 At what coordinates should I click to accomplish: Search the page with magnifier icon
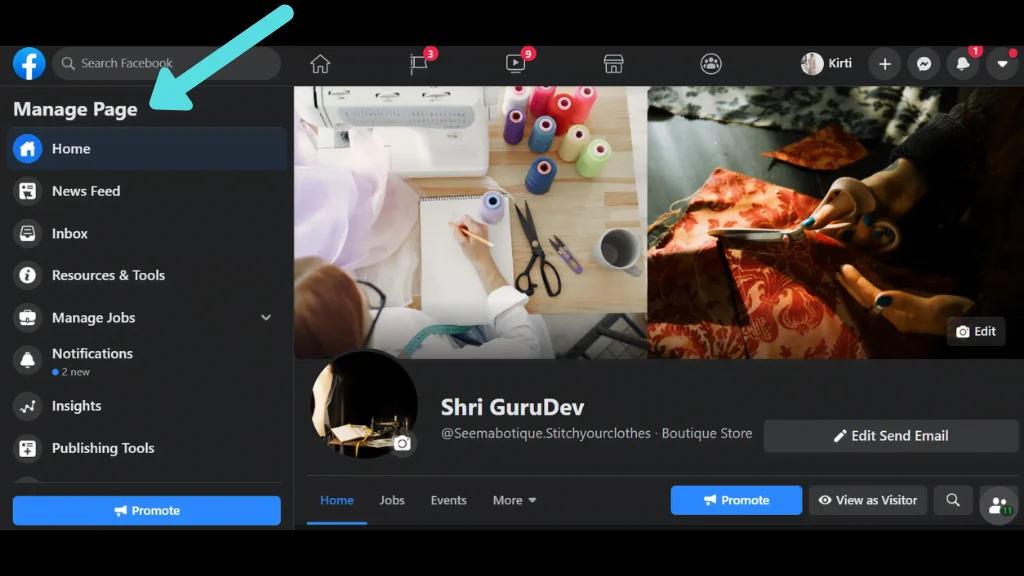[953, 500]
